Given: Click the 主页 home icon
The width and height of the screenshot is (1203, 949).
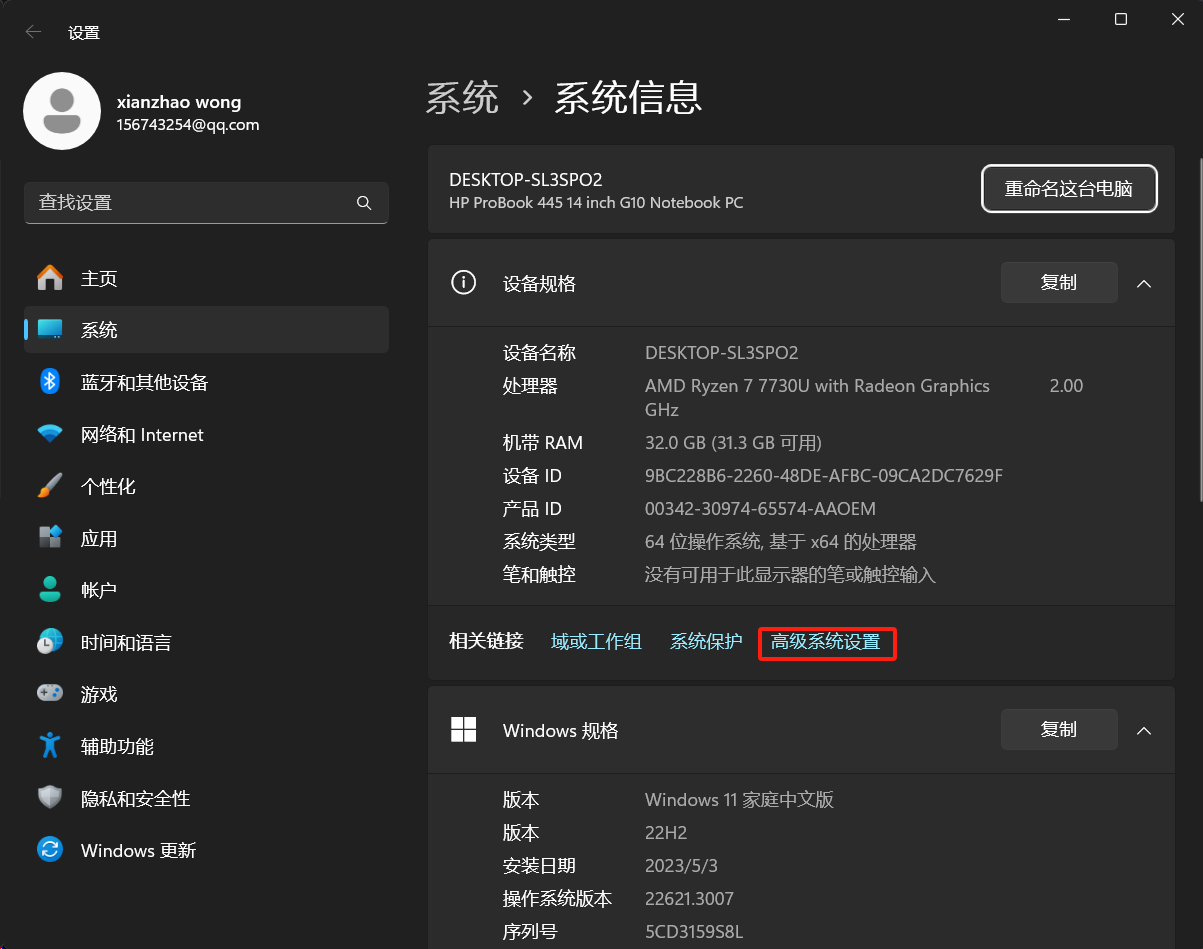Looking at the screenshot, I should [x=50, y=278].
